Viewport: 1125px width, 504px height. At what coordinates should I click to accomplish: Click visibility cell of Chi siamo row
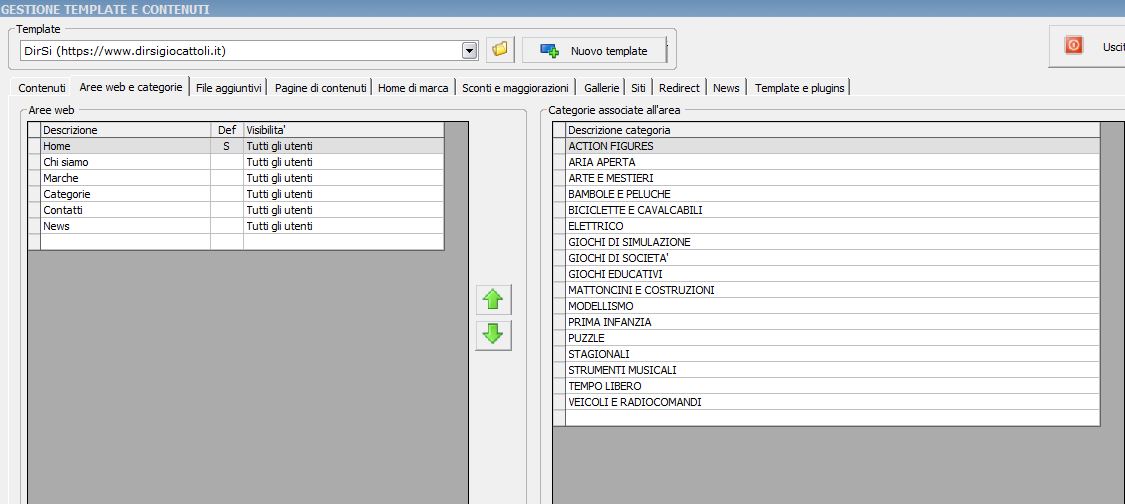[x=344, y=162]
